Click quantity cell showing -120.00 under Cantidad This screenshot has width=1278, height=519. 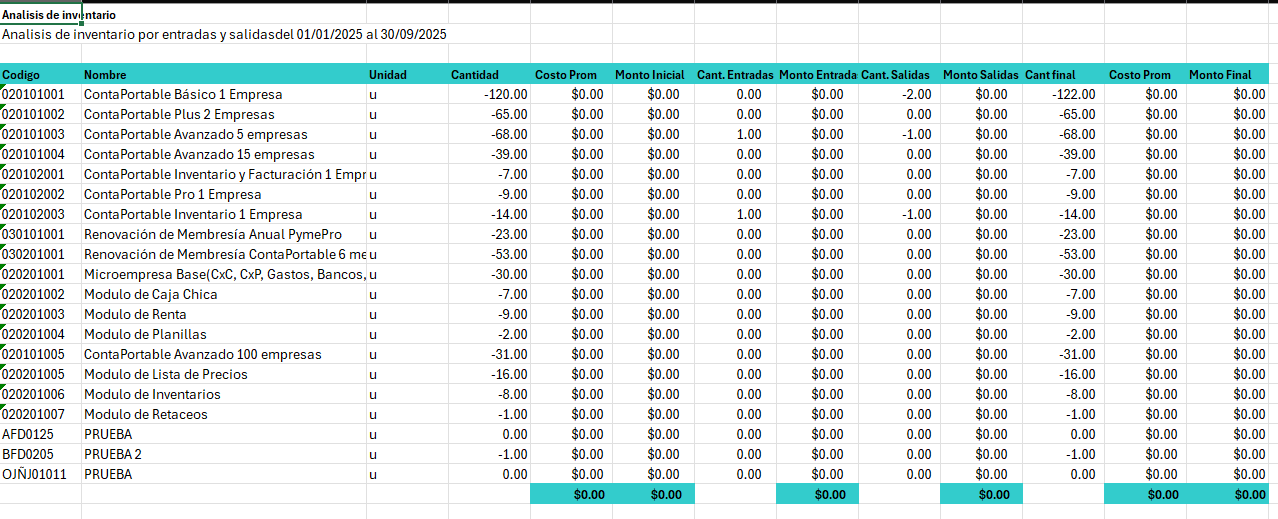[489, 94]
